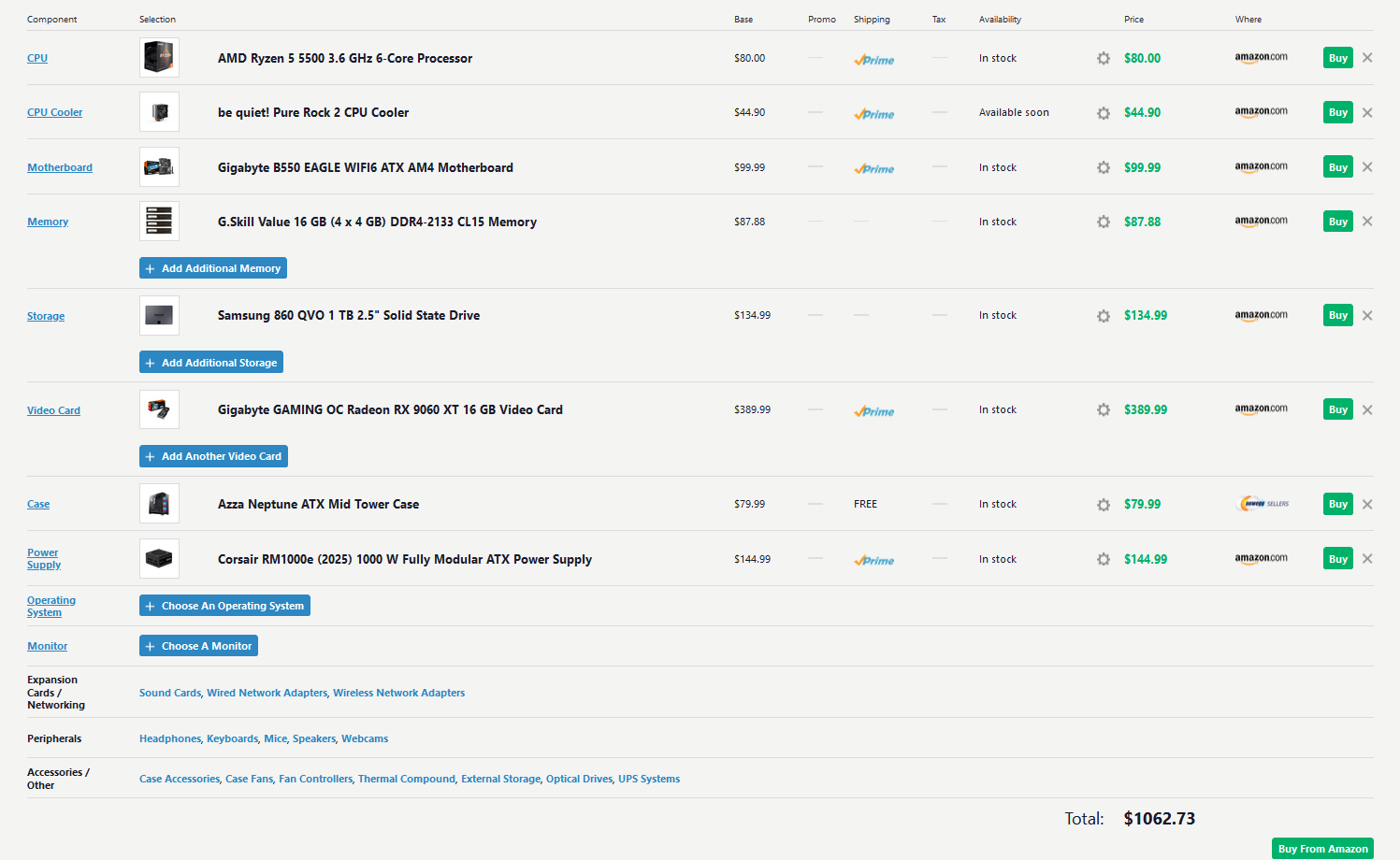Click the B550 EAGLE motherboard thumbnail
The height and width of the screenshot is (860, 1400).
(159, 167)
